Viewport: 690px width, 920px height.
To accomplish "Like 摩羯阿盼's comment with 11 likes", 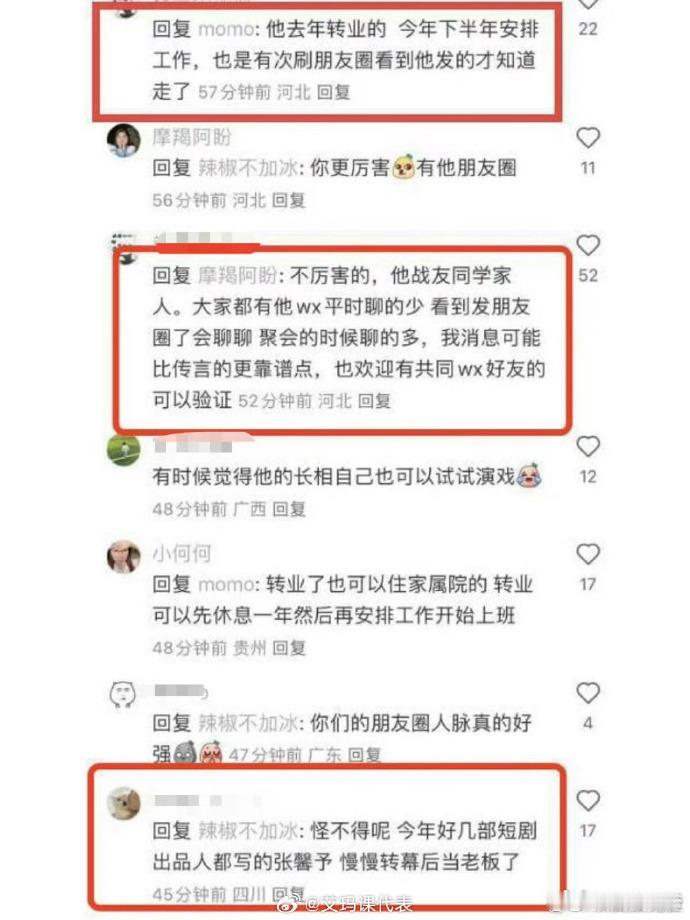I will pyautogui.click(x=588, y=138).
